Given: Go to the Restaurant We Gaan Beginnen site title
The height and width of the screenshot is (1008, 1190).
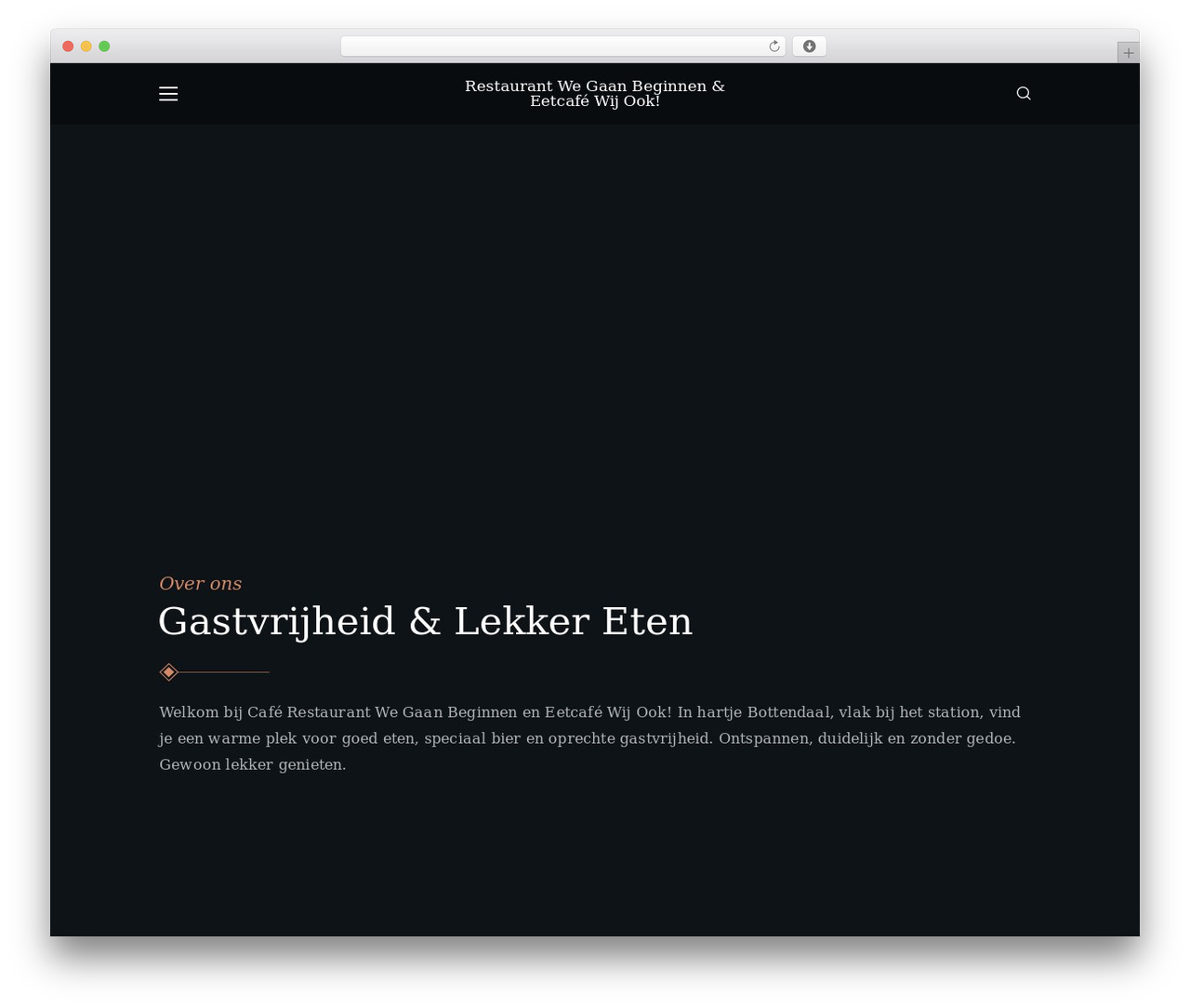Looking at the screenshot, I should (595, 93).
